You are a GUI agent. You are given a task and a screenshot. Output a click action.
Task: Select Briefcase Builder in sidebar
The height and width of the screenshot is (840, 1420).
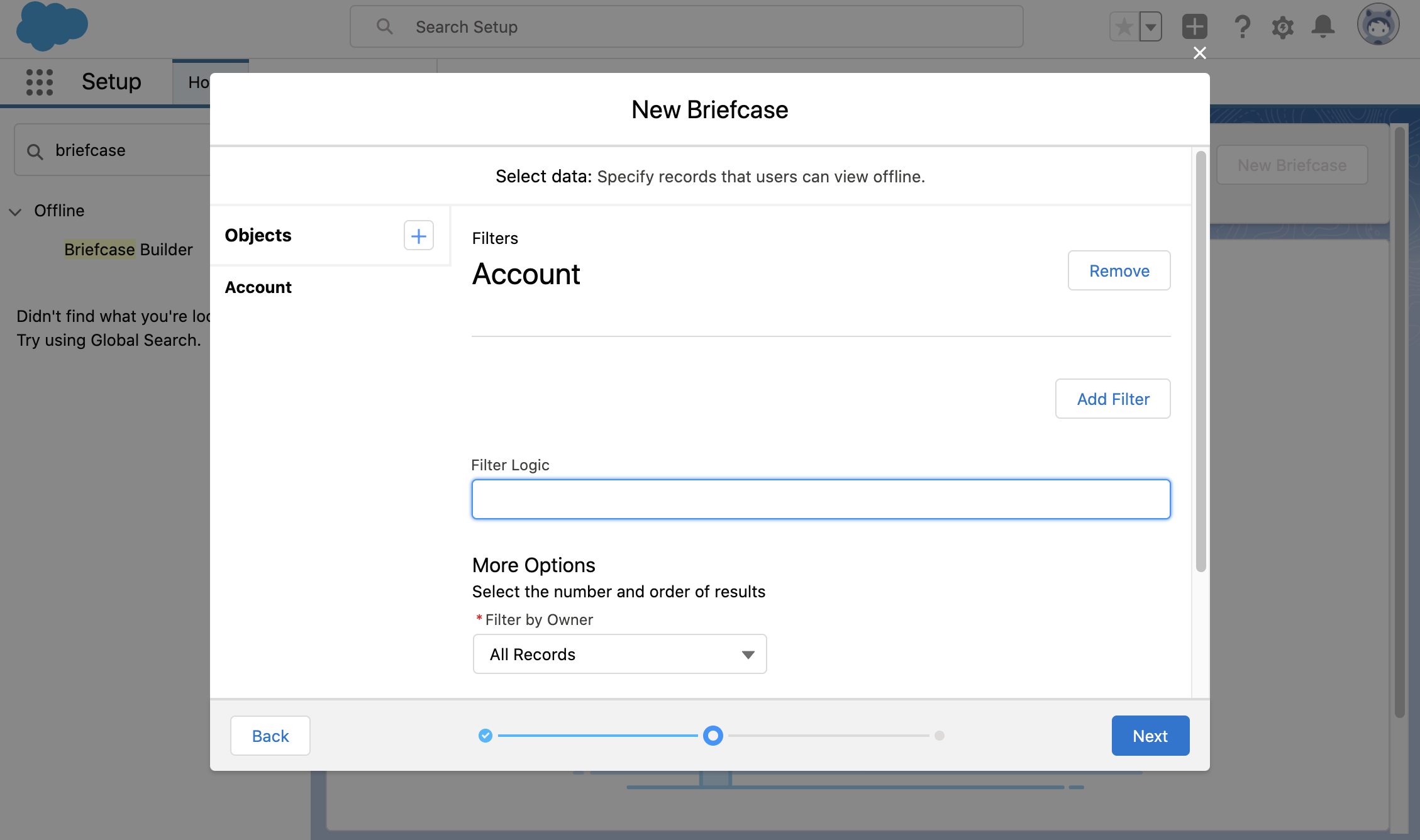[x=128, y=250]
